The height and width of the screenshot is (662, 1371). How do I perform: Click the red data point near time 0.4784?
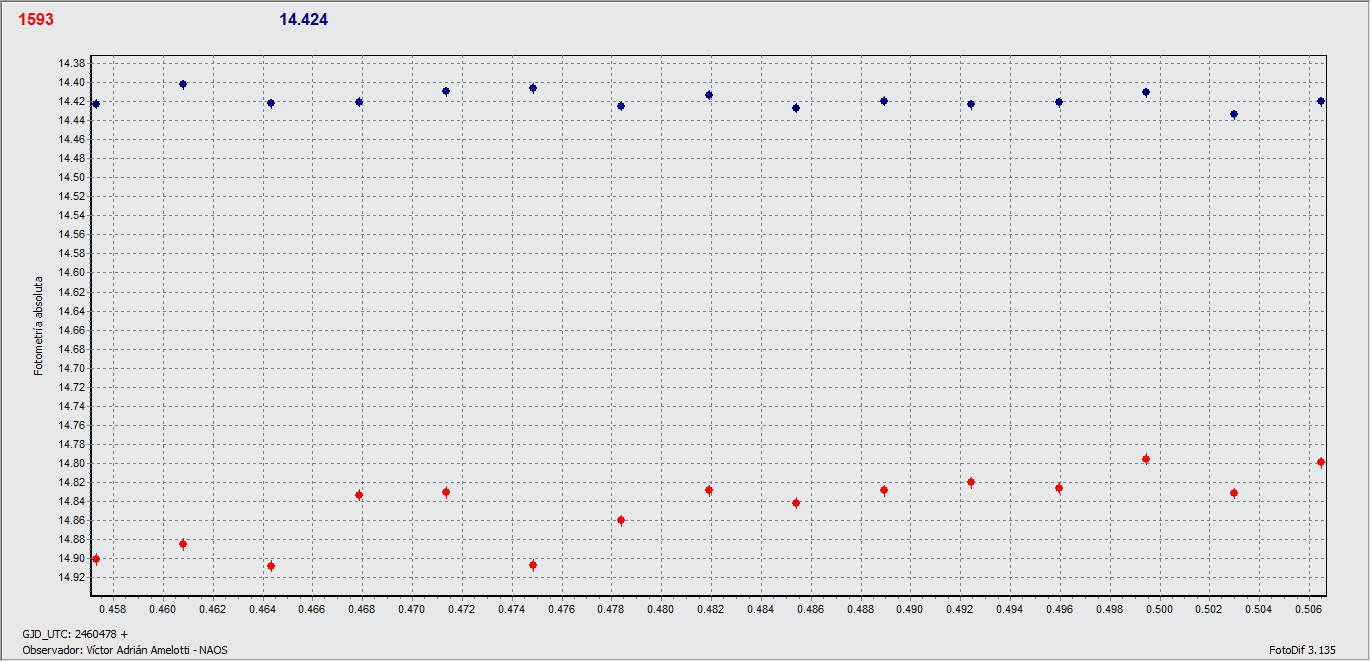[621, 520]
